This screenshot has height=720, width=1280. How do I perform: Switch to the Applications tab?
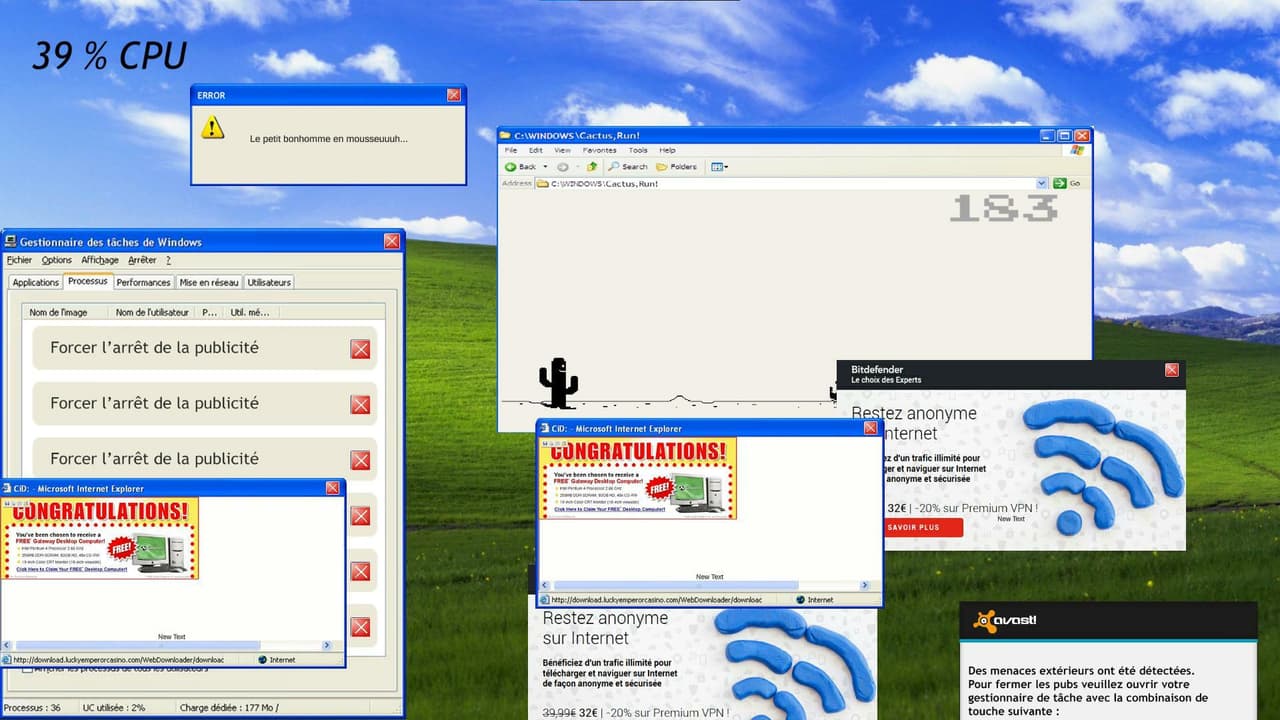36,283
